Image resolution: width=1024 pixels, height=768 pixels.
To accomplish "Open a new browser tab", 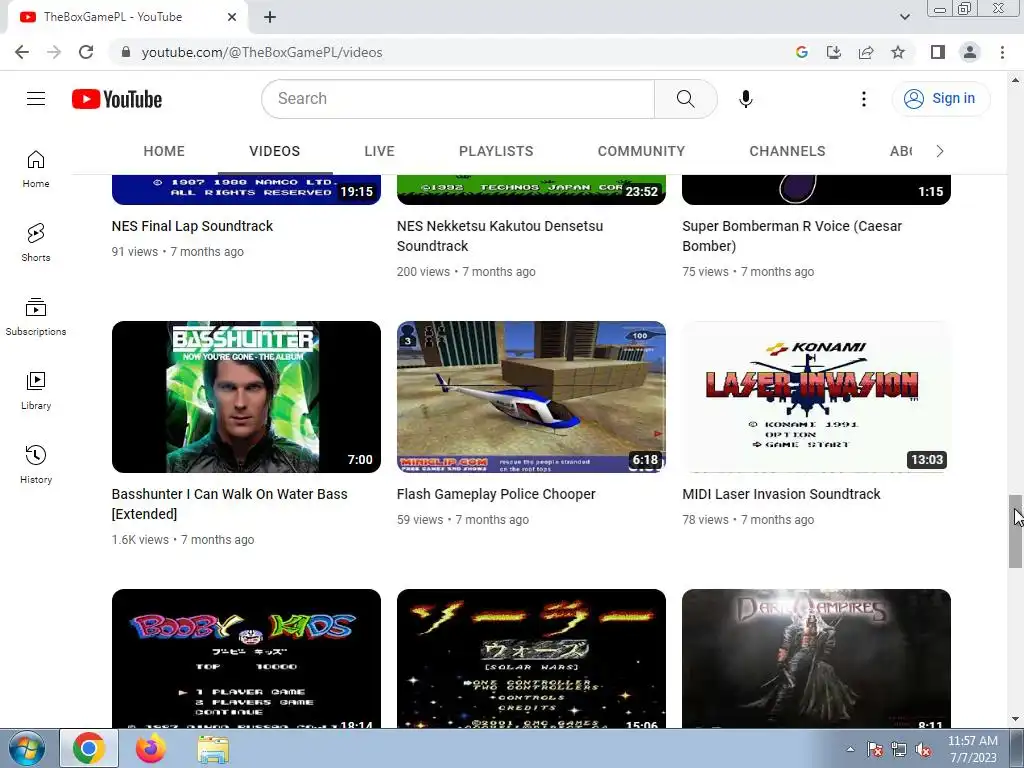I will [270, 17].
